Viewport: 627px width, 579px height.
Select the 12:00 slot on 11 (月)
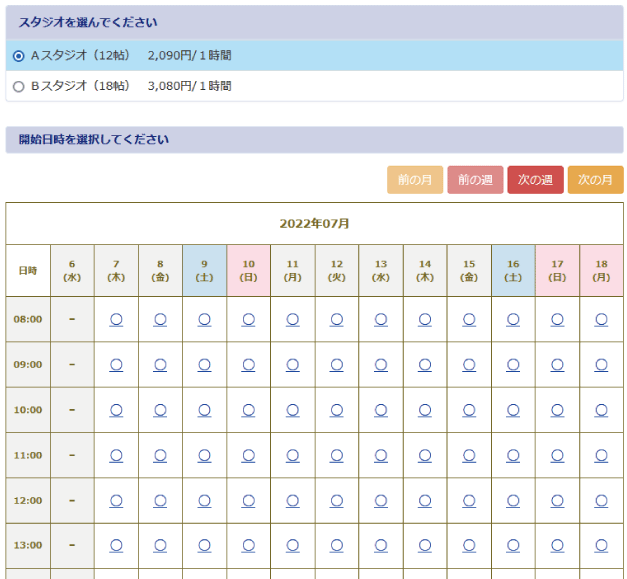292,500
